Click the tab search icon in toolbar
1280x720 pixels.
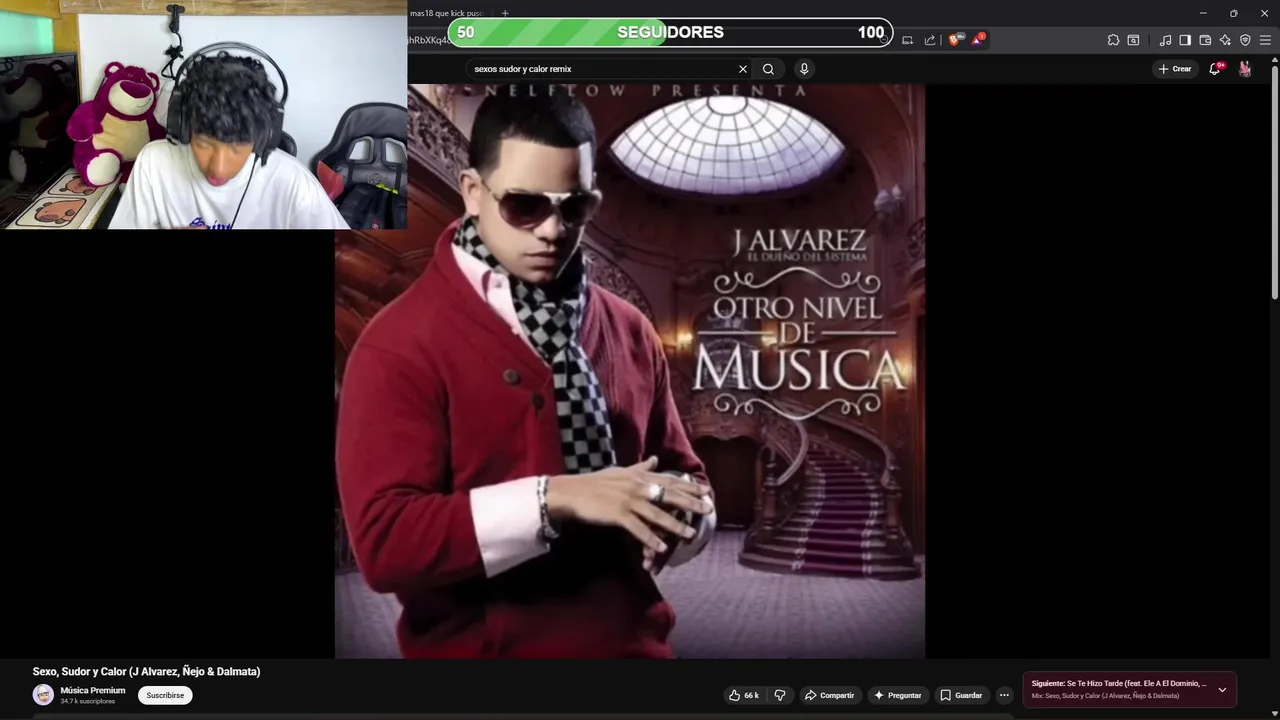pyautogui.click(x=1133, y=40)
